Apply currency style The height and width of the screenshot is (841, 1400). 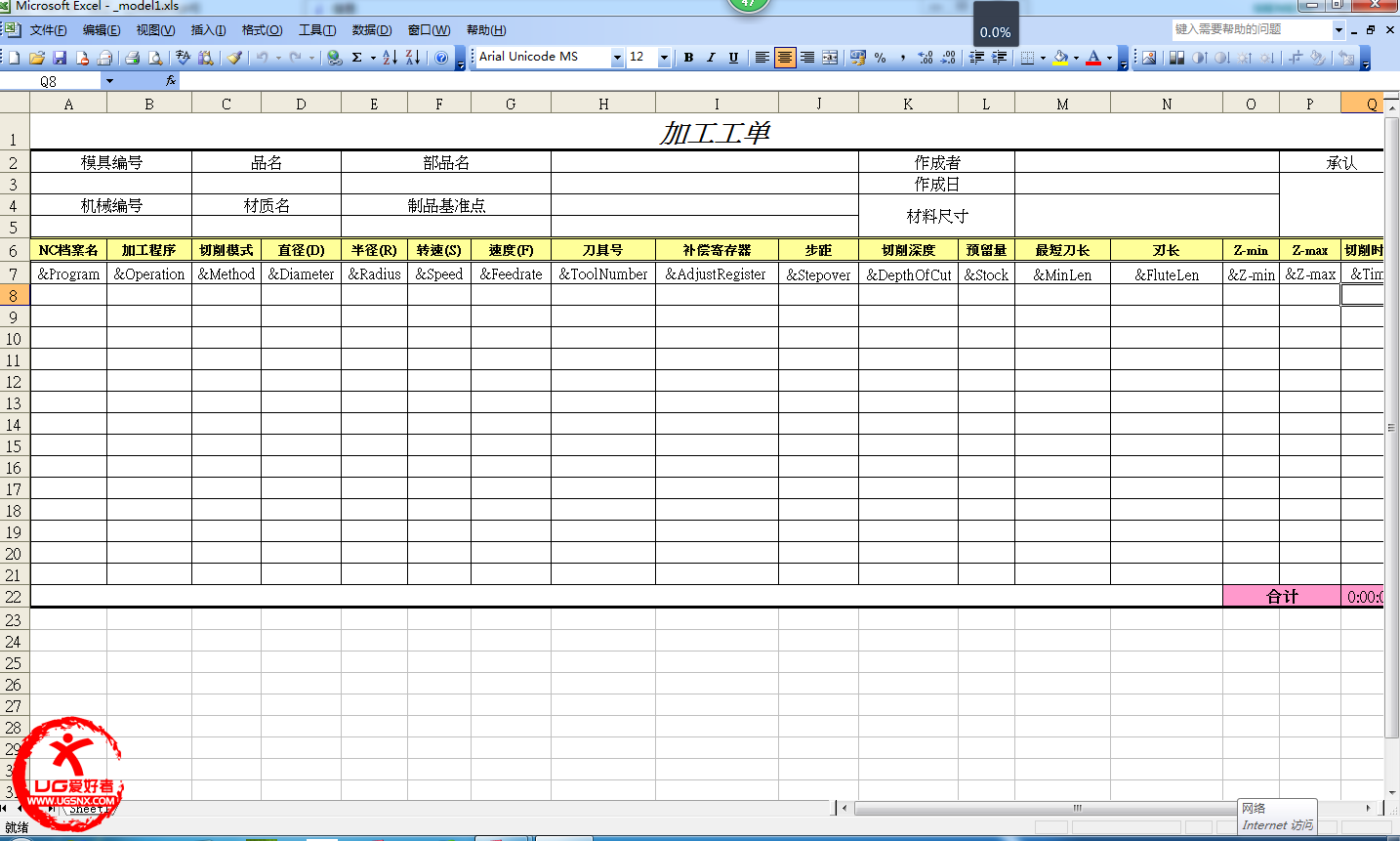tap(858, 58)
